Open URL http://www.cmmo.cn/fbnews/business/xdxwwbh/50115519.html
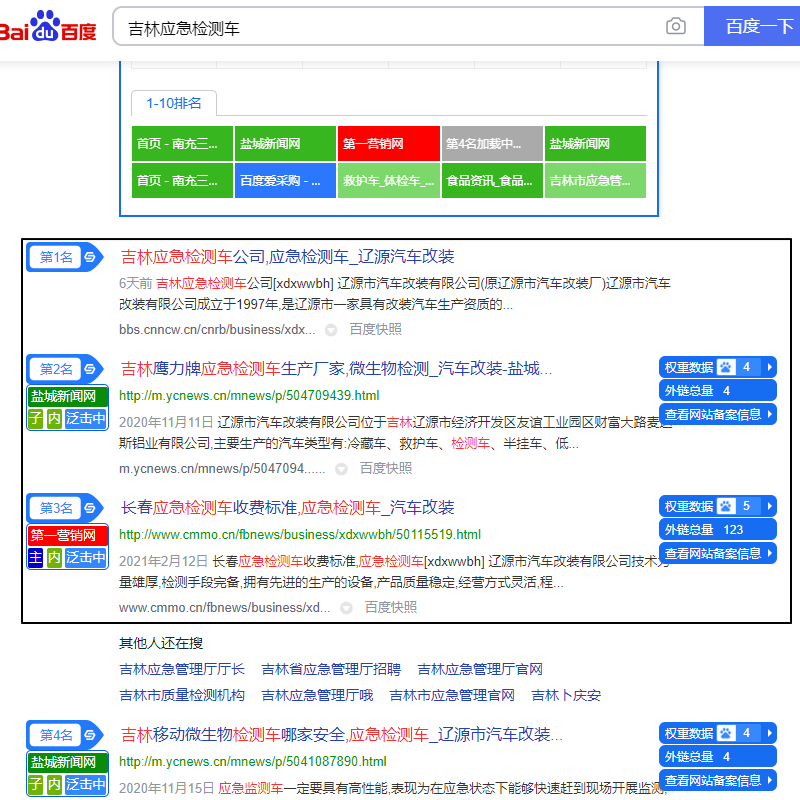 [x=300, y=534]
